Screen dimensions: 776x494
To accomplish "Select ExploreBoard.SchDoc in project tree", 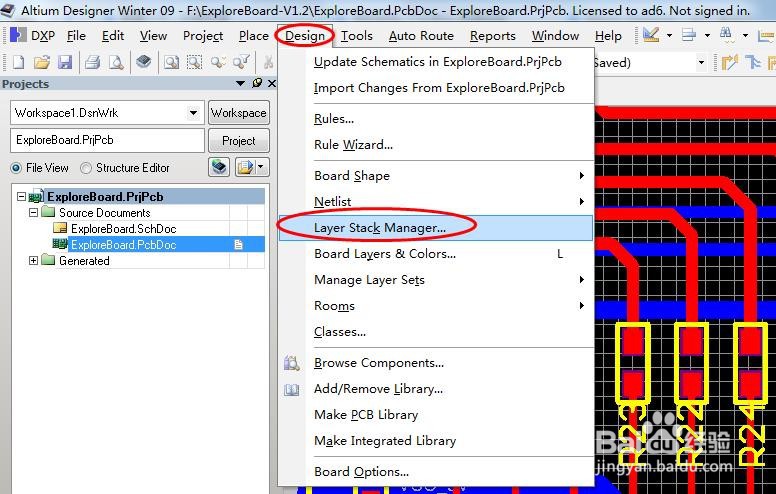I will click(123, 229).
